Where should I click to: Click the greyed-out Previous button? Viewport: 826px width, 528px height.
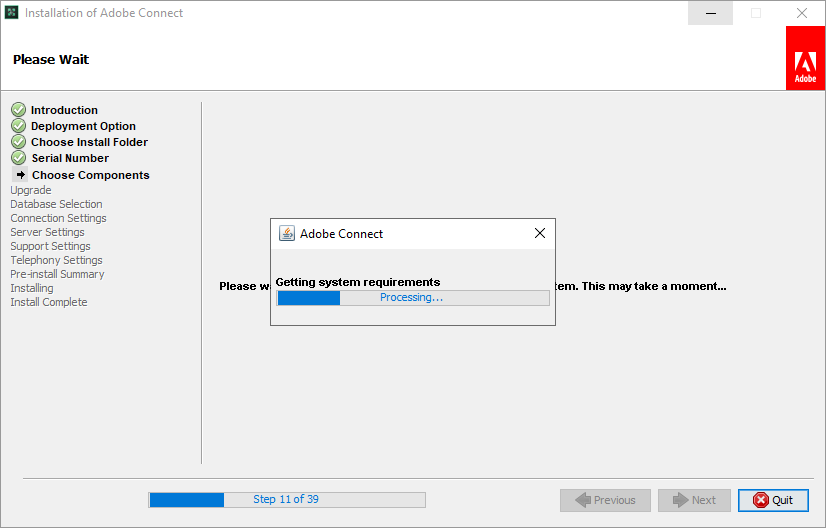click(605, 500)
